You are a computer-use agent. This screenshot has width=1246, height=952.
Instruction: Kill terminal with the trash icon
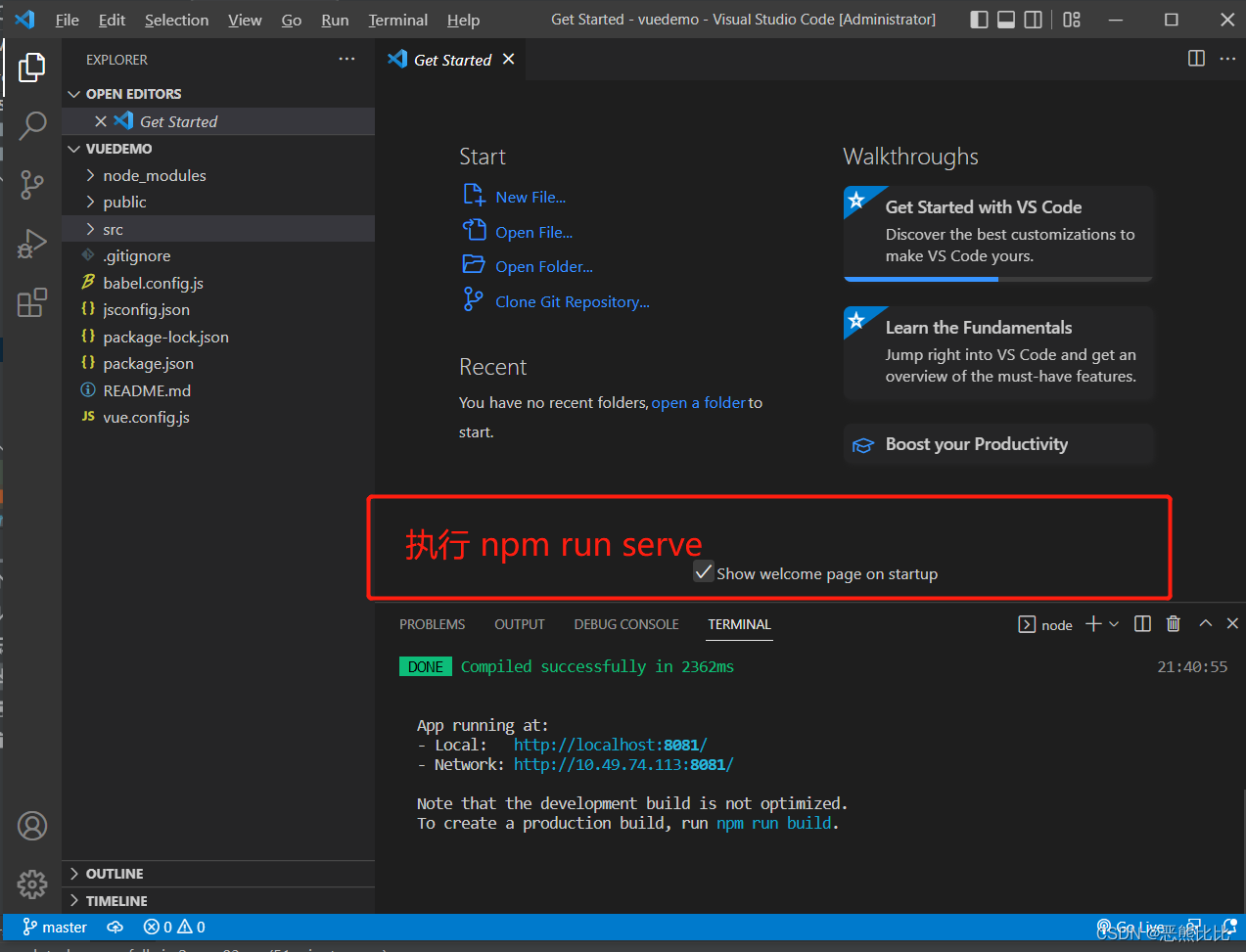pyautogui.click(x=1174, y=624)
